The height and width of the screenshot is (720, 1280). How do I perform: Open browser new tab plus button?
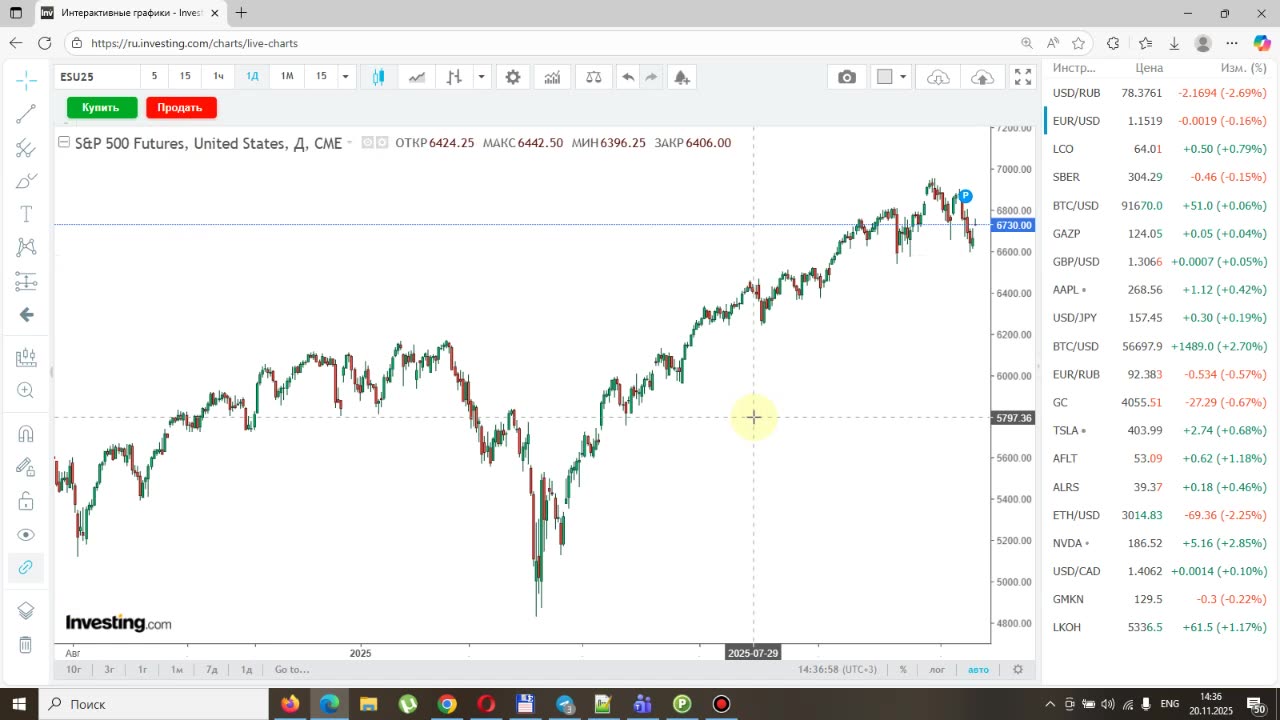point(241,13)
